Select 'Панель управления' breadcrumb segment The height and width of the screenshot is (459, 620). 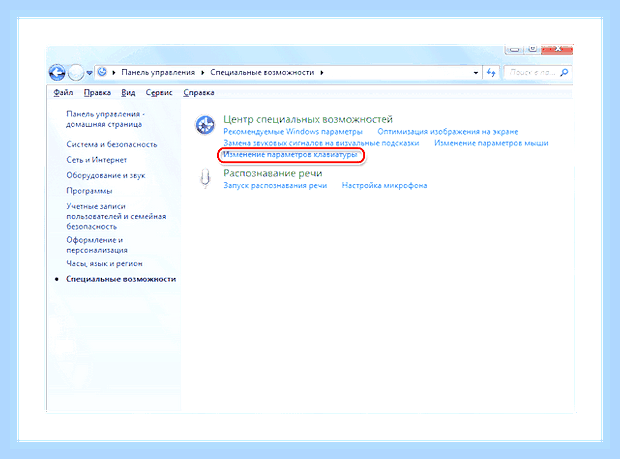coord(158,72)
